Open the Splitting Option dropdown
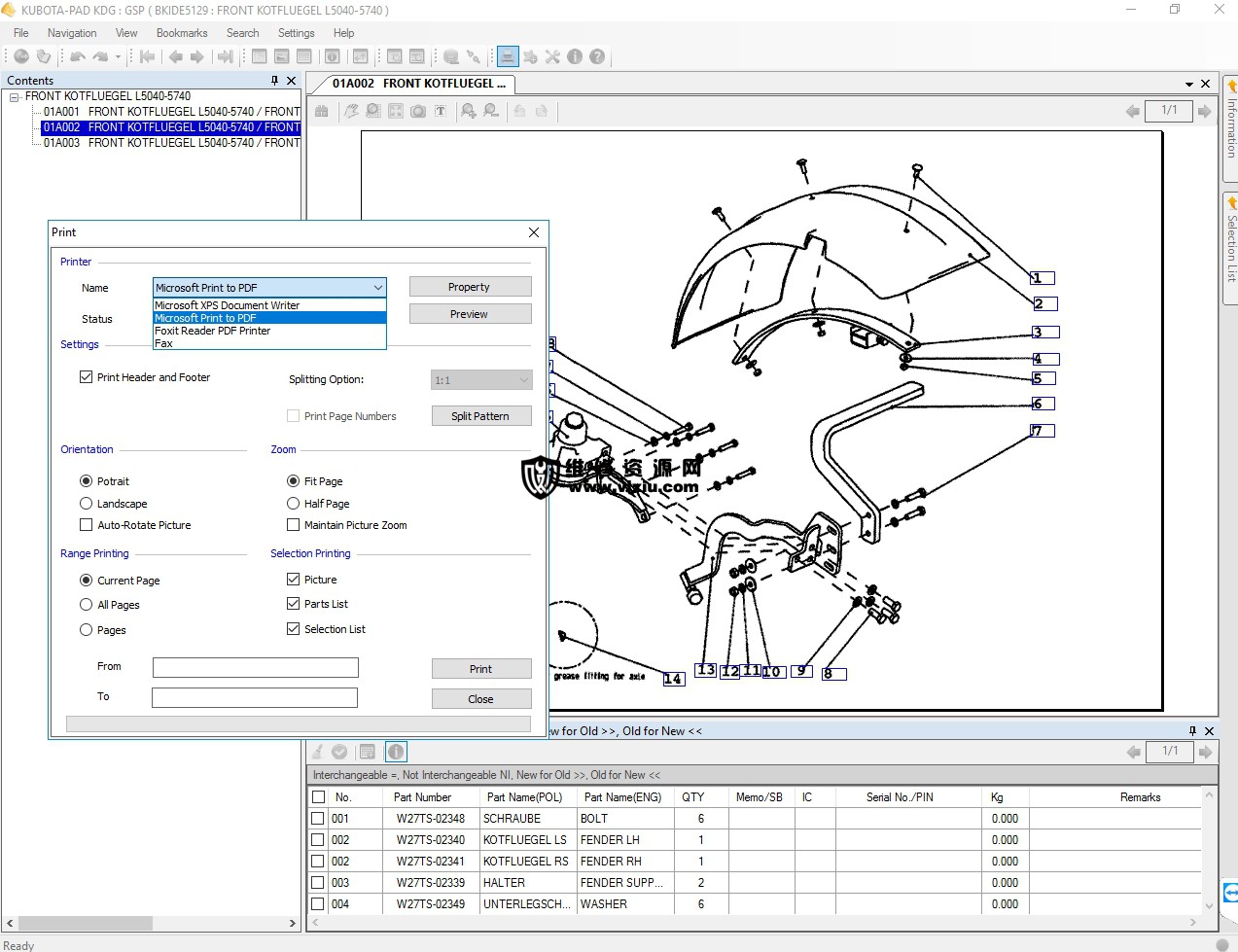The width and height of the screenshot is (1238, 952). coord(481,380)
